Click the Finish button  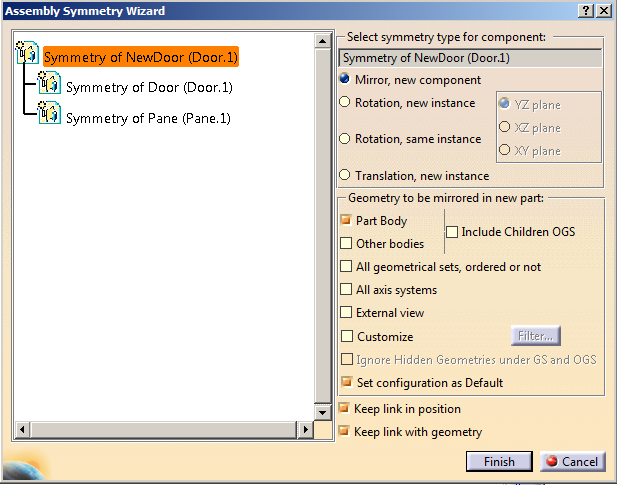point(499,461)
